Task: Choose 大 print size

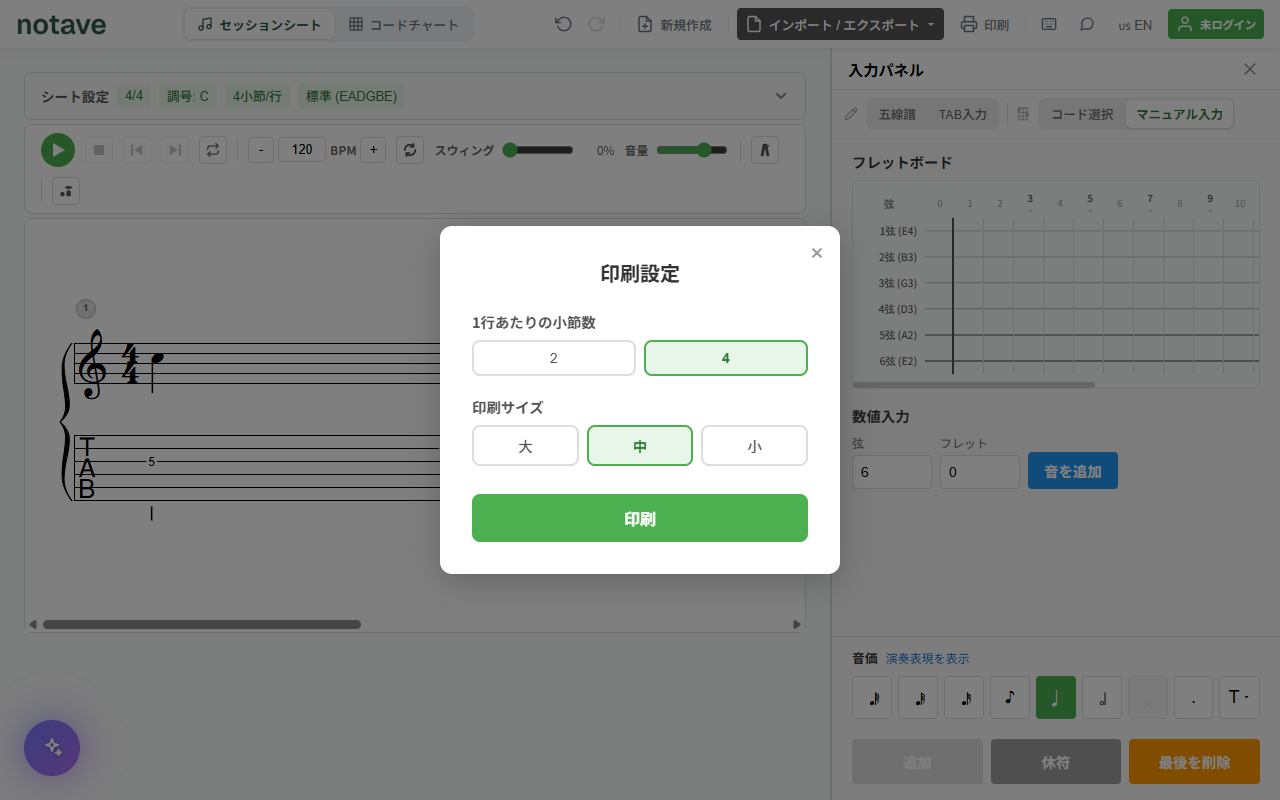Action: (525, 446)
